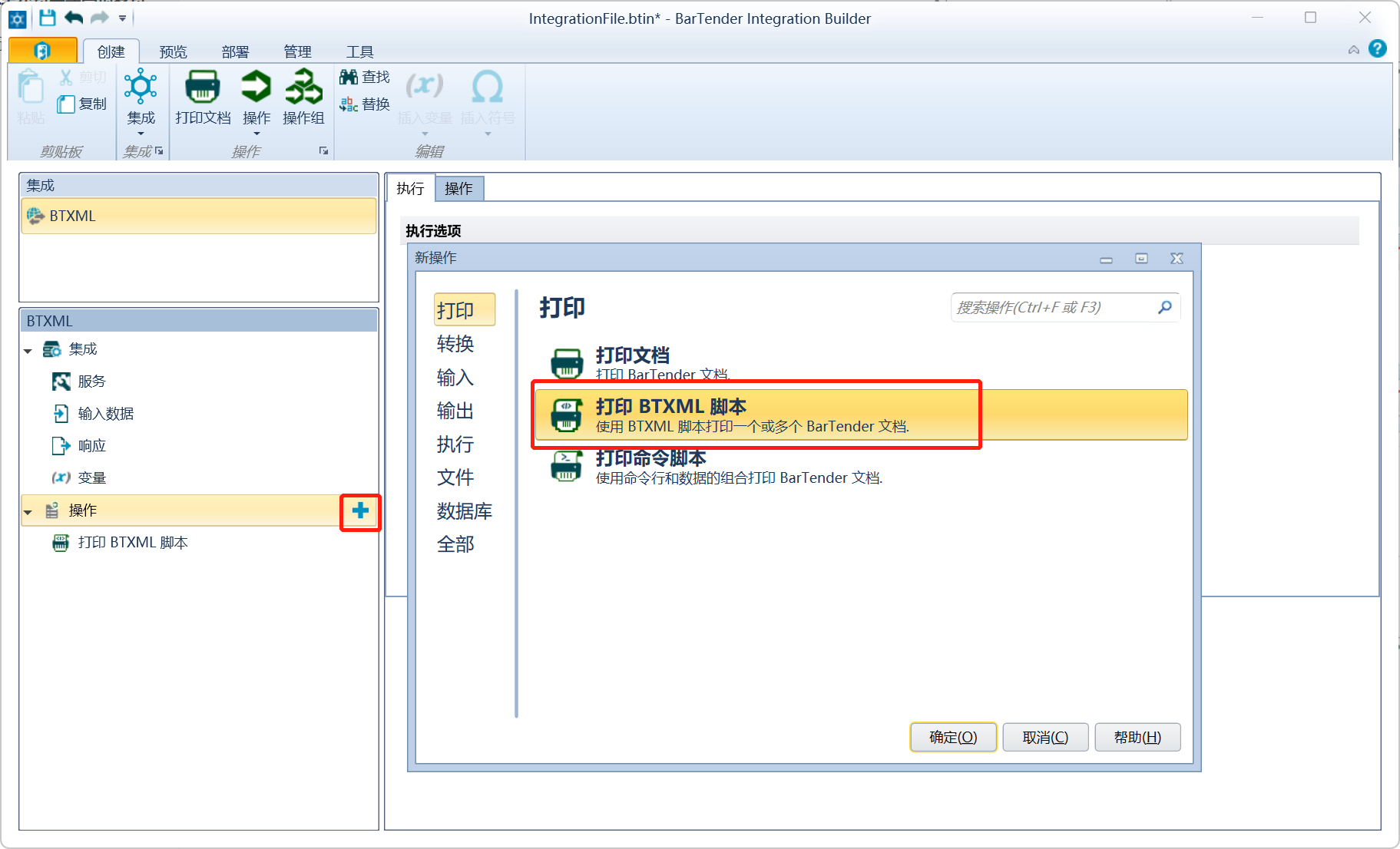This screenshot has height=849, width=1400.
Task: Select the 打印 category in 新操作 dialog
Action: (x=464, y=310)
